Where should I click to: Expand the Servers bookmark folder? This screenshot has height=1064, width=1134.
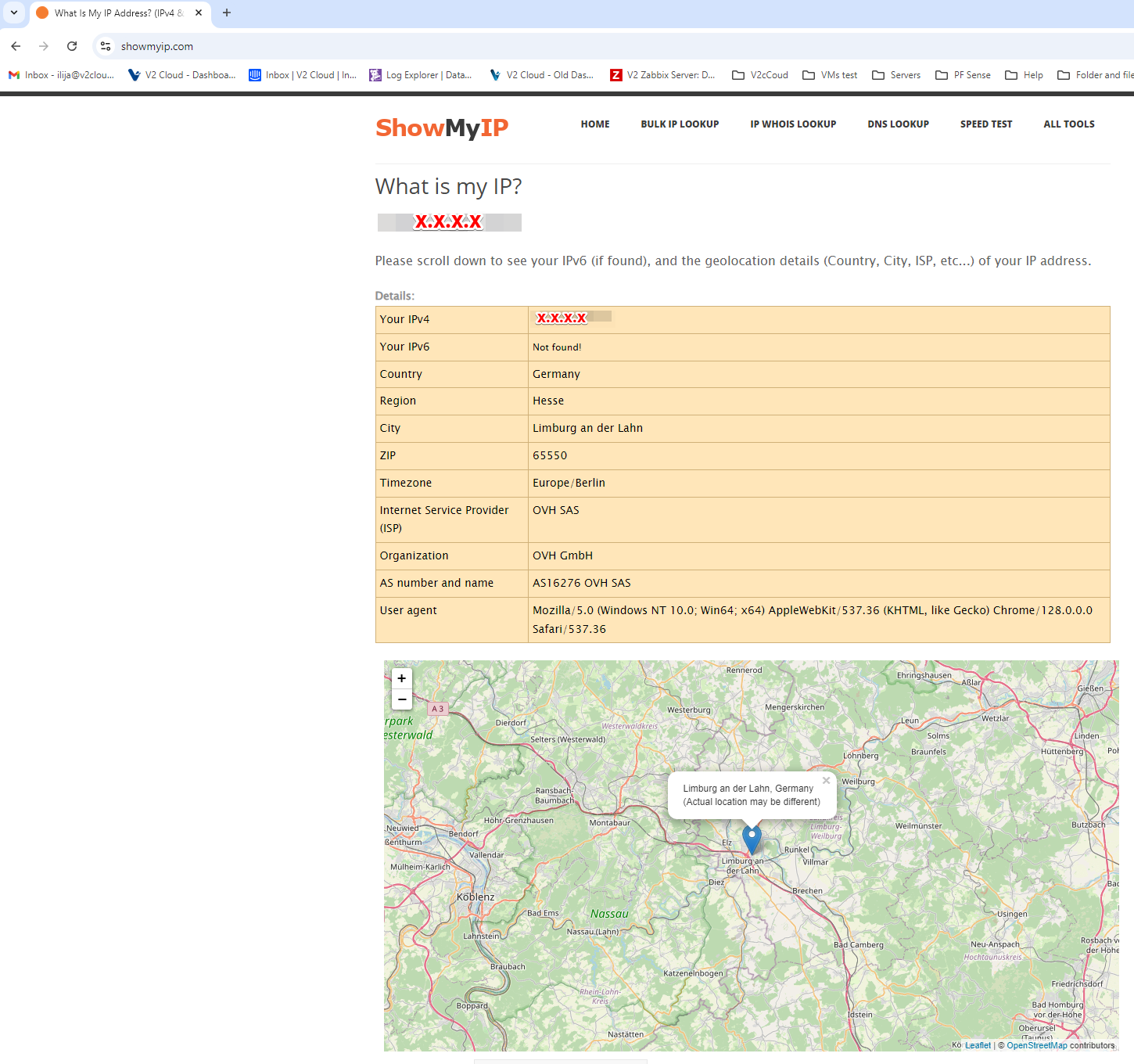pos(896,75)
